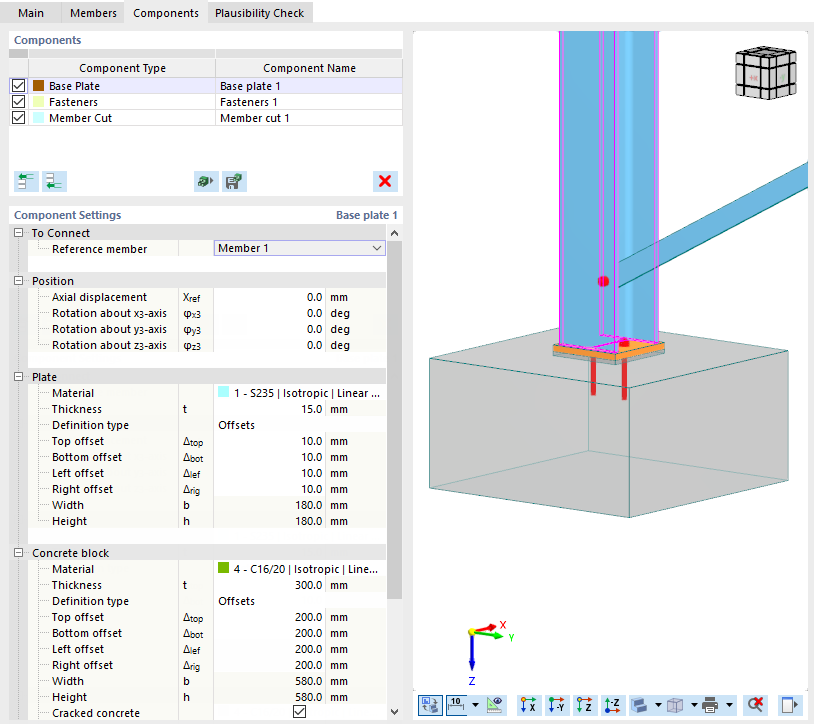Delete selected component using red X icon

[385, 181]
